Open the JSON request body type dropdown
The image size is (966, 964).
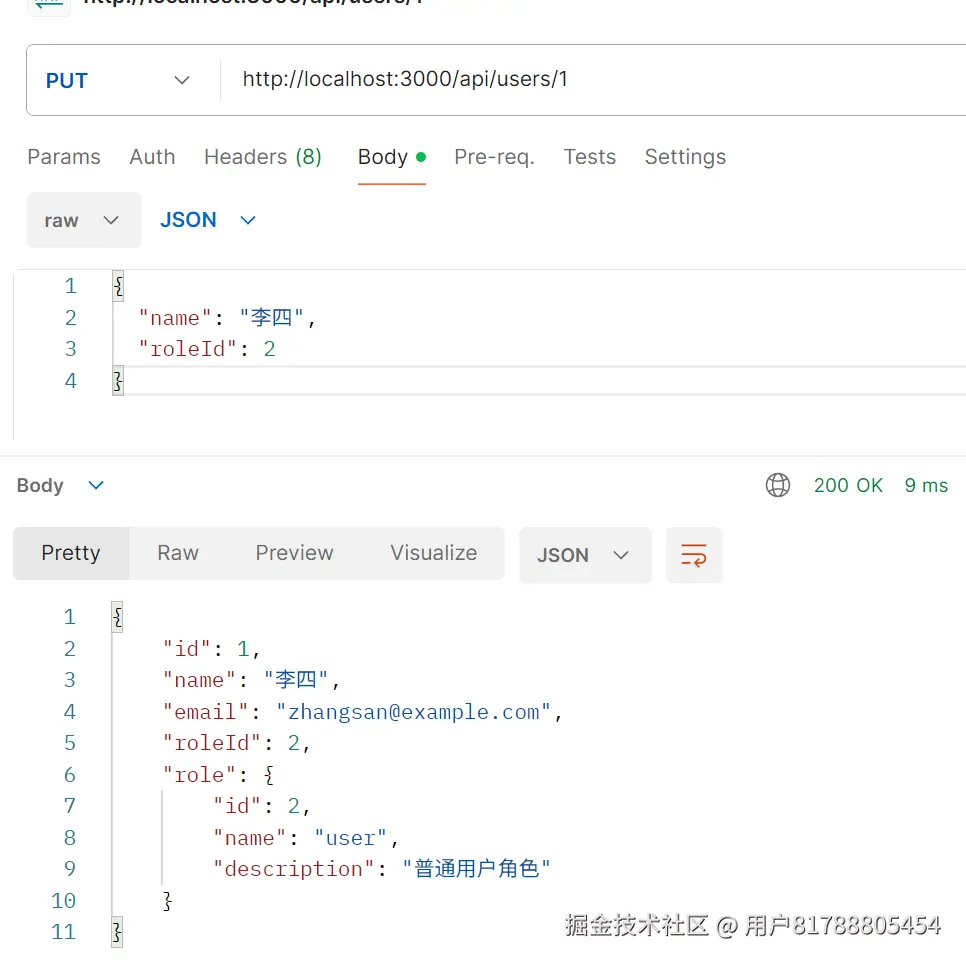(x=208, y=220)
